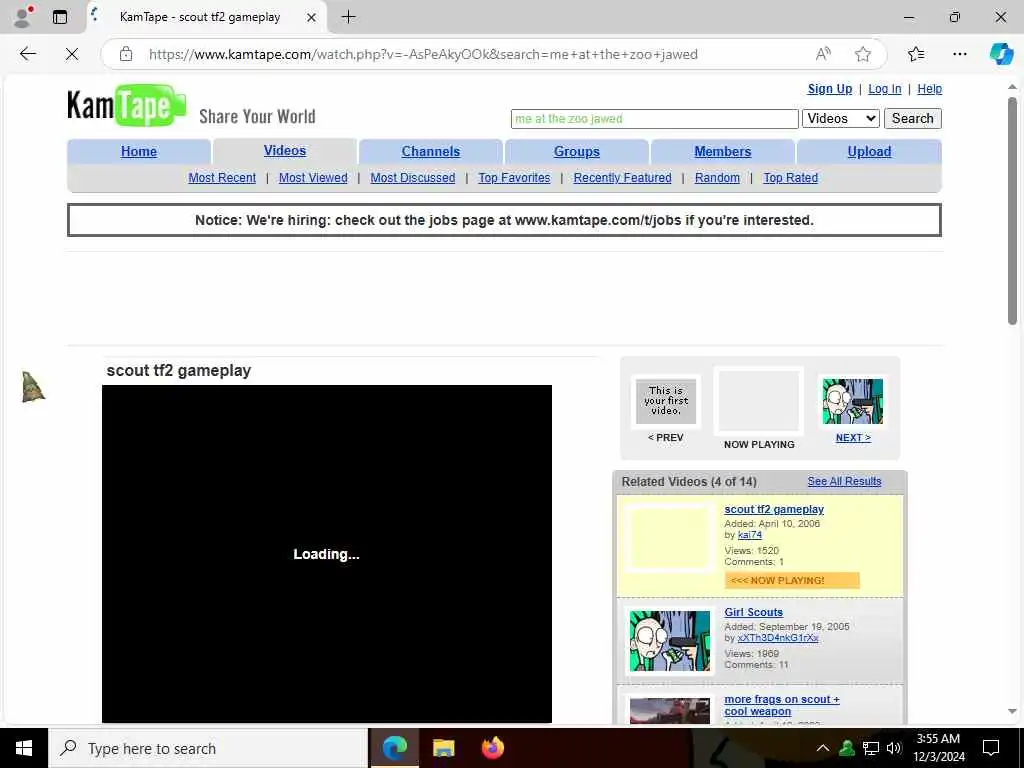Open the Copilot sidebar icon
This screenshot has height=768, width=1024.
[1000, 54]
